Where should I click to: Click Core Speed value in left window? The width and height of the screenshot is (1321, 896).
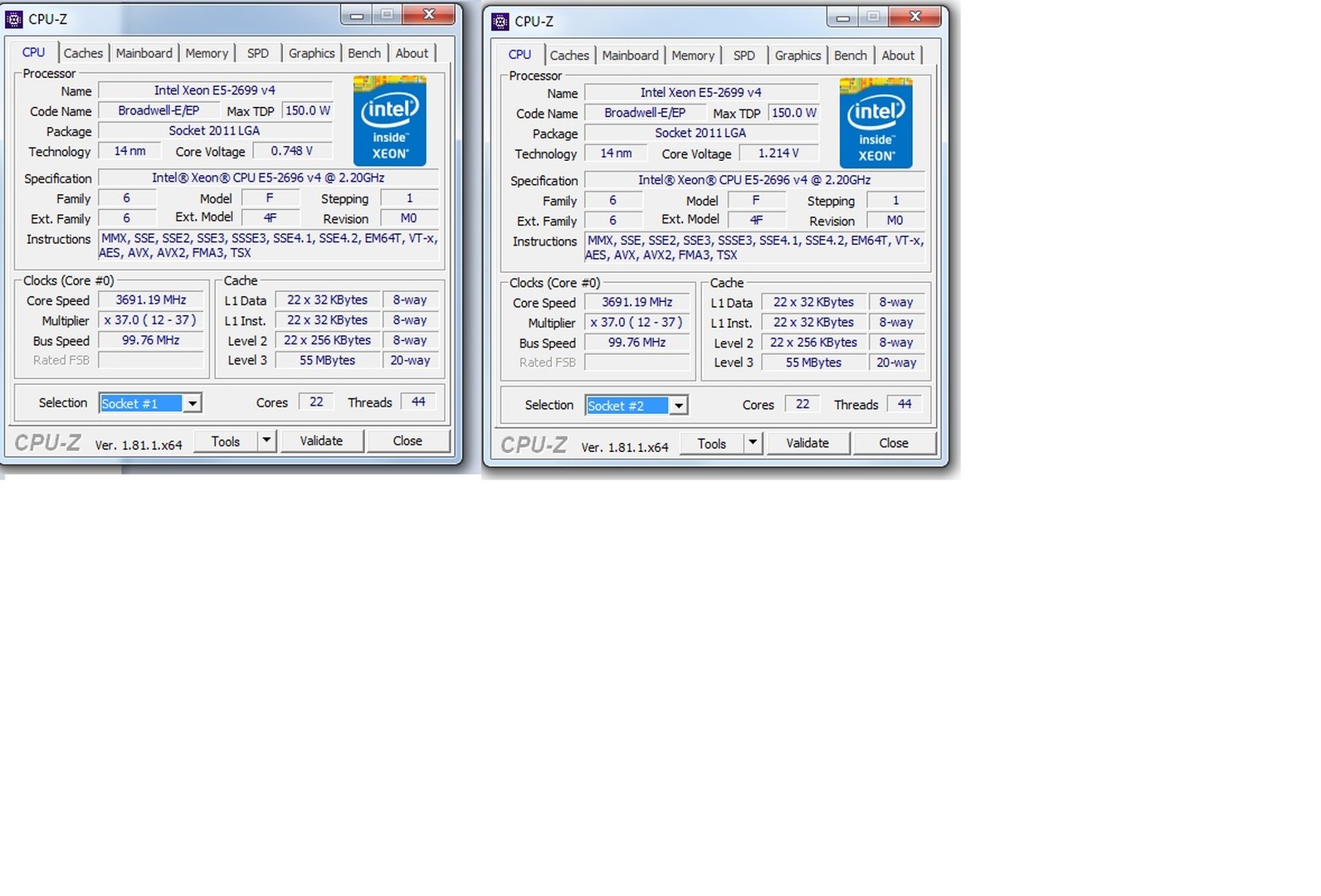(x=151, y=300)
